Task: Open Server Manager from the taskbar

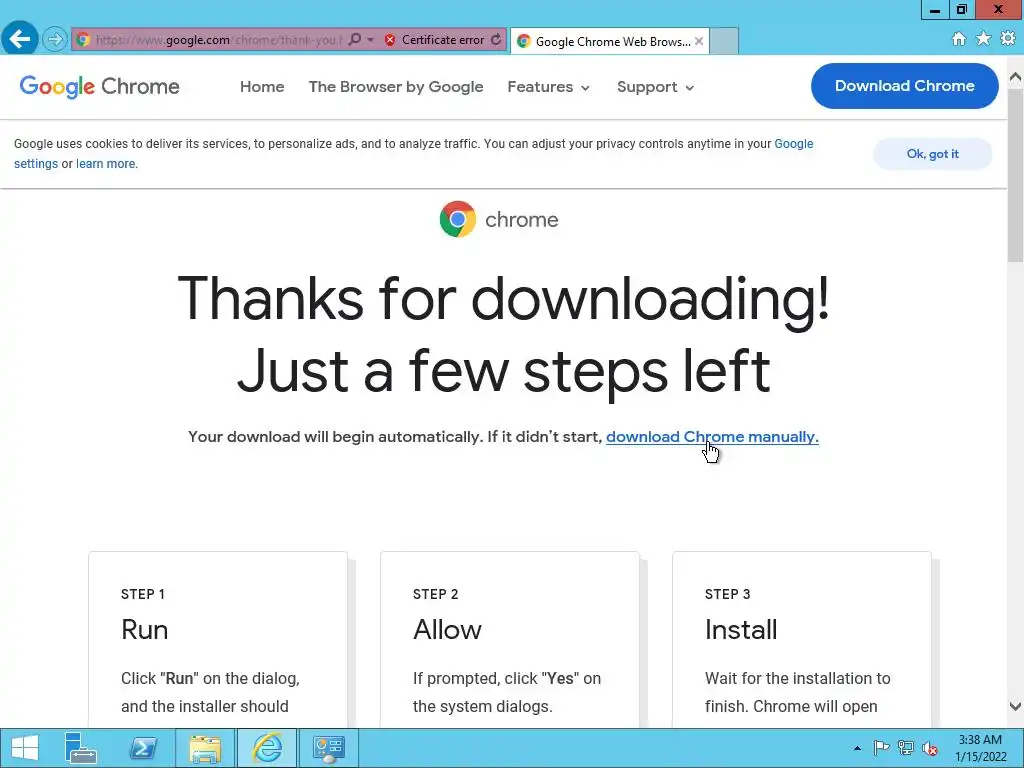Action: tap(80, 748)
